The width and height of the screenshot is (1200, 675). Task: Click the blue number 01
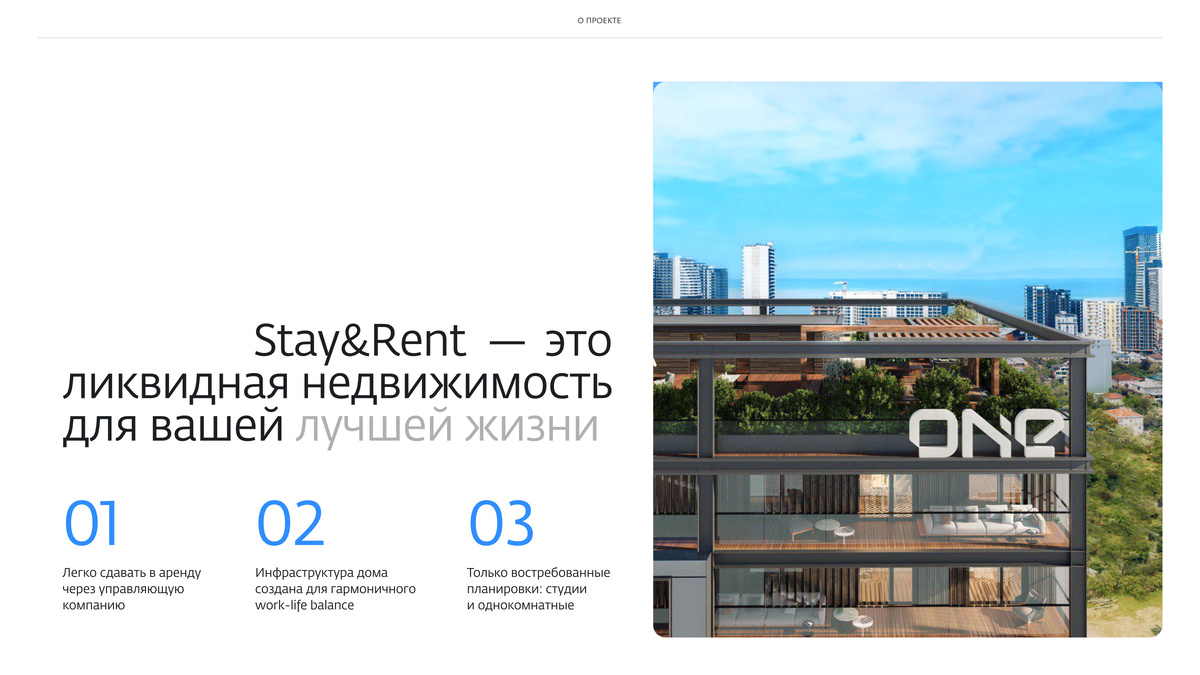click(91, 522)
